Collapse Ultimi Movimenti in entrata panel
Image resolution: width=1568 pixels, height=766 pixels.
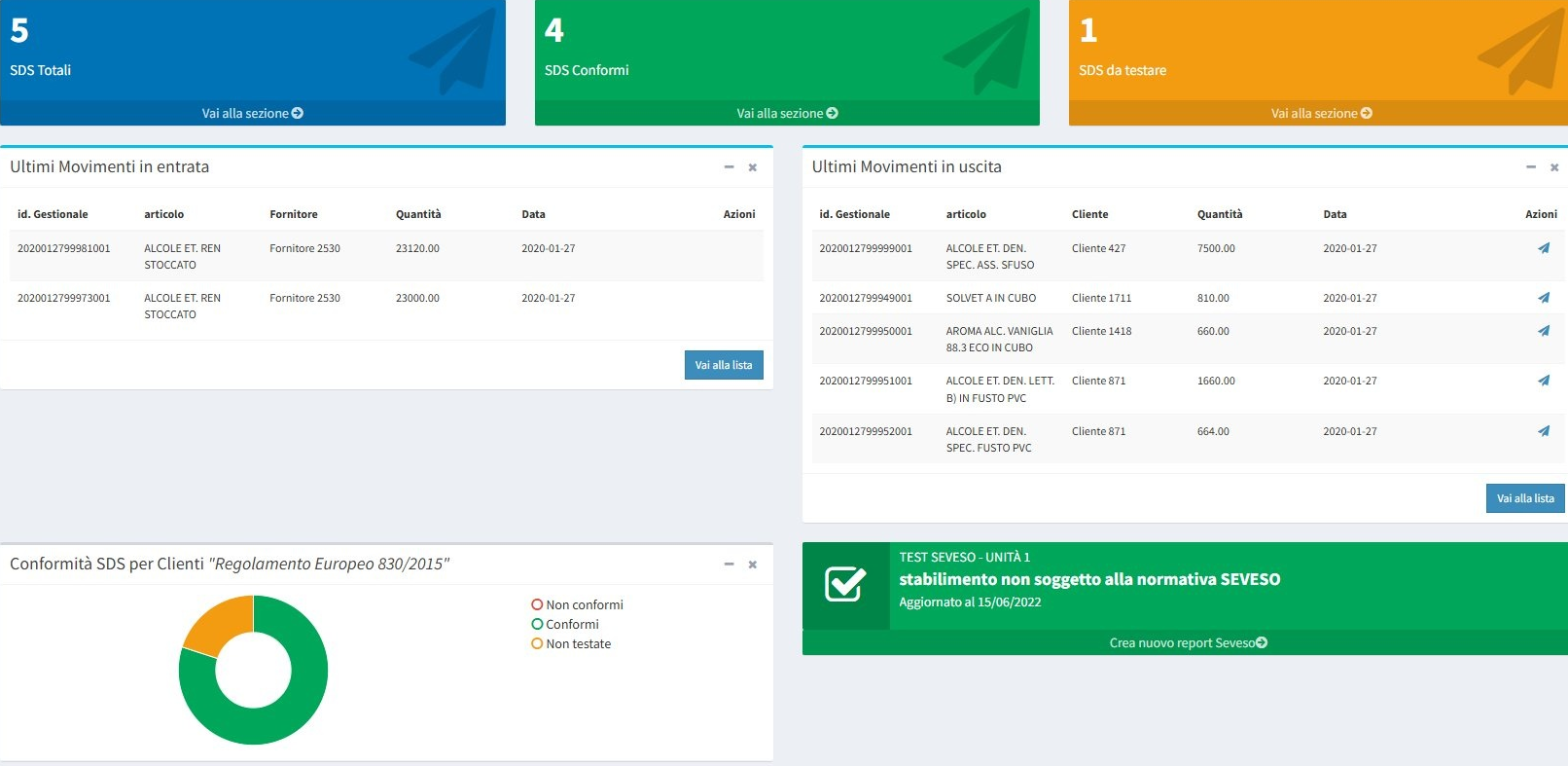[x=729, y=167]
